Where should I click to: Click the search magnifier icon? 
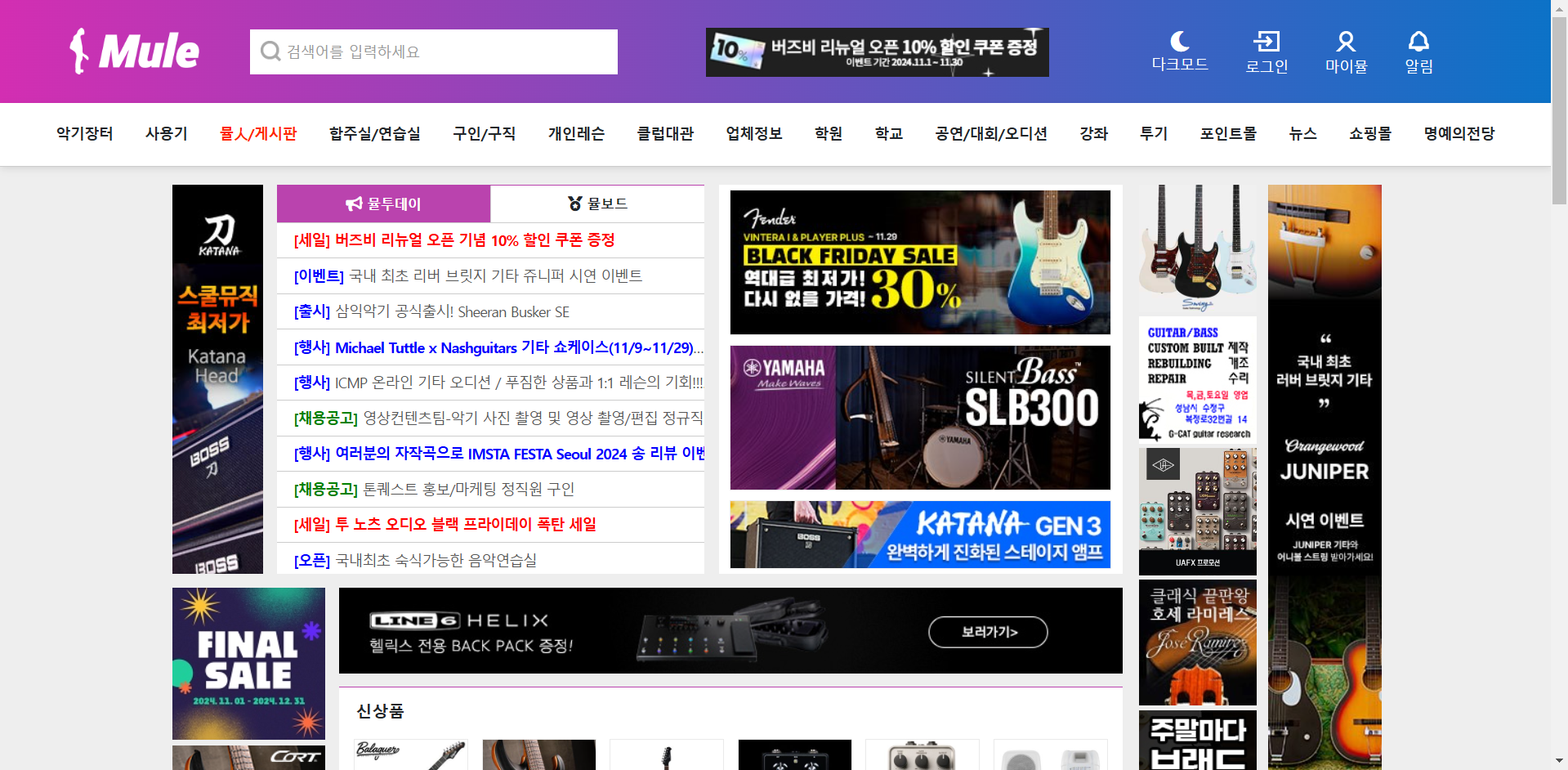(x=270, y=51)
